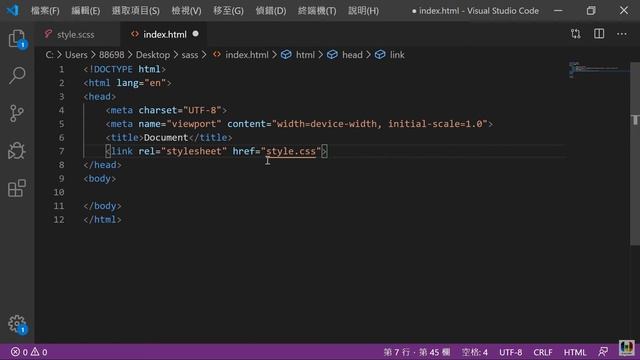Click the lang="en" attribute on line 2

[x=141, y=83]
